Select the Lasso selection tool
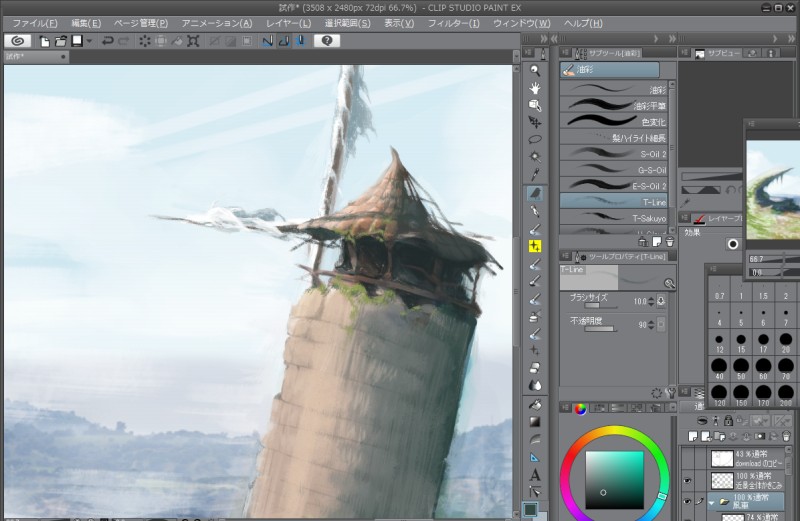This screenshot has width=800, height=521. click(x=535, y=139)
